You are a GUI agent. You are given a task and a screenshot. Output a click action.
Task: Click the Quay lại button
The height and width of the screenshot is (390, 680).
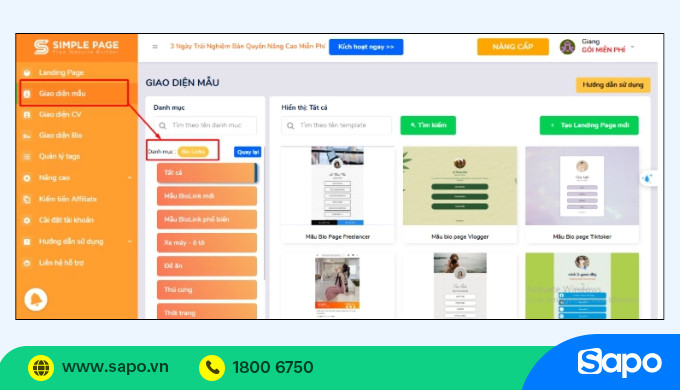click(248, 152)
